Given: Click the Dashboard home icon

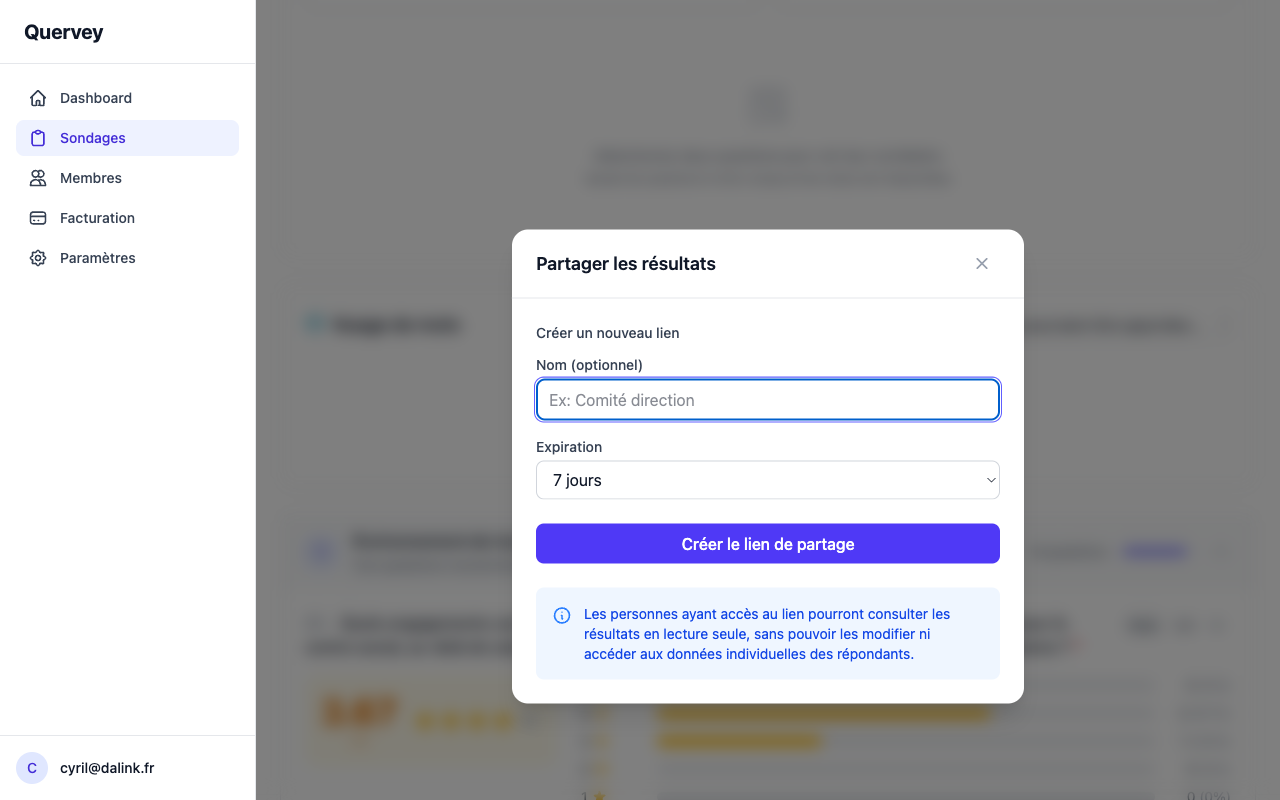Looking at the screenshot, I should (38, 98).
